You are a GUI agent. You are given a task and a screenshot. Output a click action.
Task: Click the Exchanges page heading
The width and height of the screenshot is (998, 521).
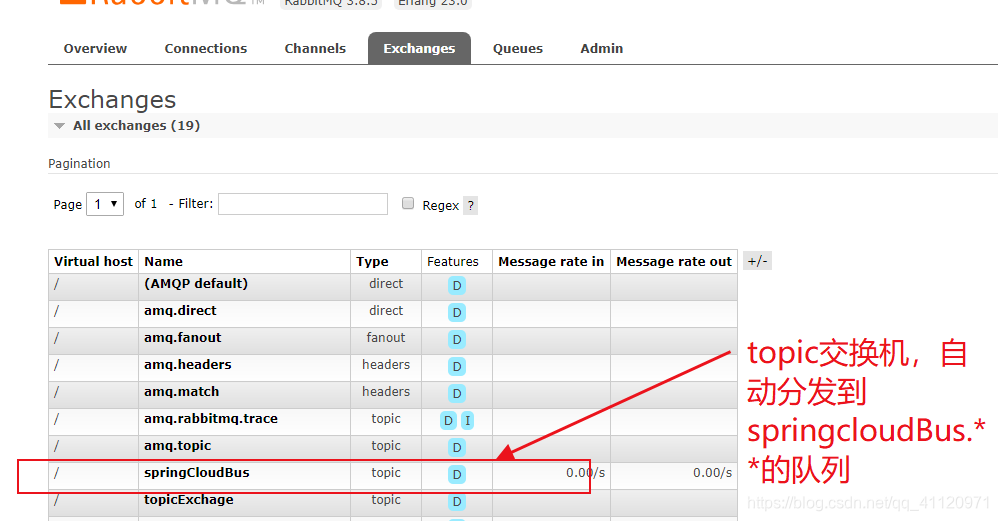click(x=112, y=100)
